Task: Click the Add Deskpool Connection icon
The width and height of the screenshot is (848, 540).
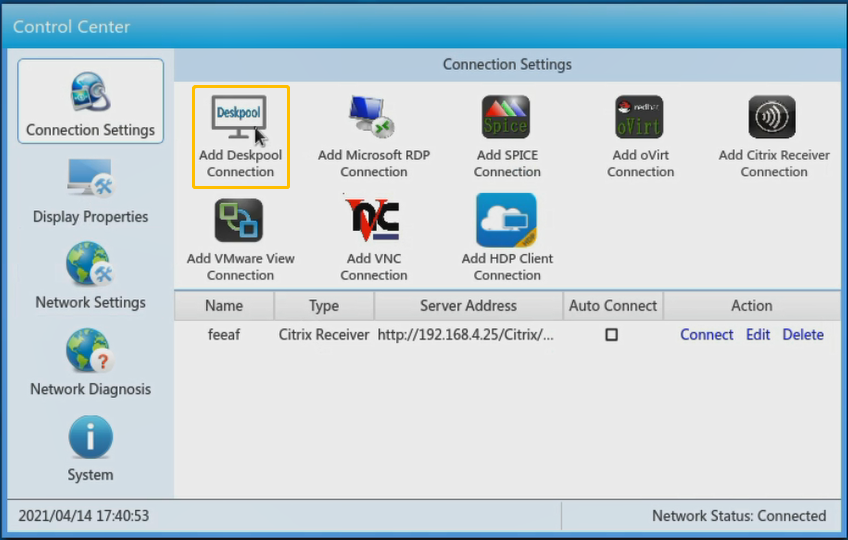Action: pyautogui.click(x=238, y=117)
